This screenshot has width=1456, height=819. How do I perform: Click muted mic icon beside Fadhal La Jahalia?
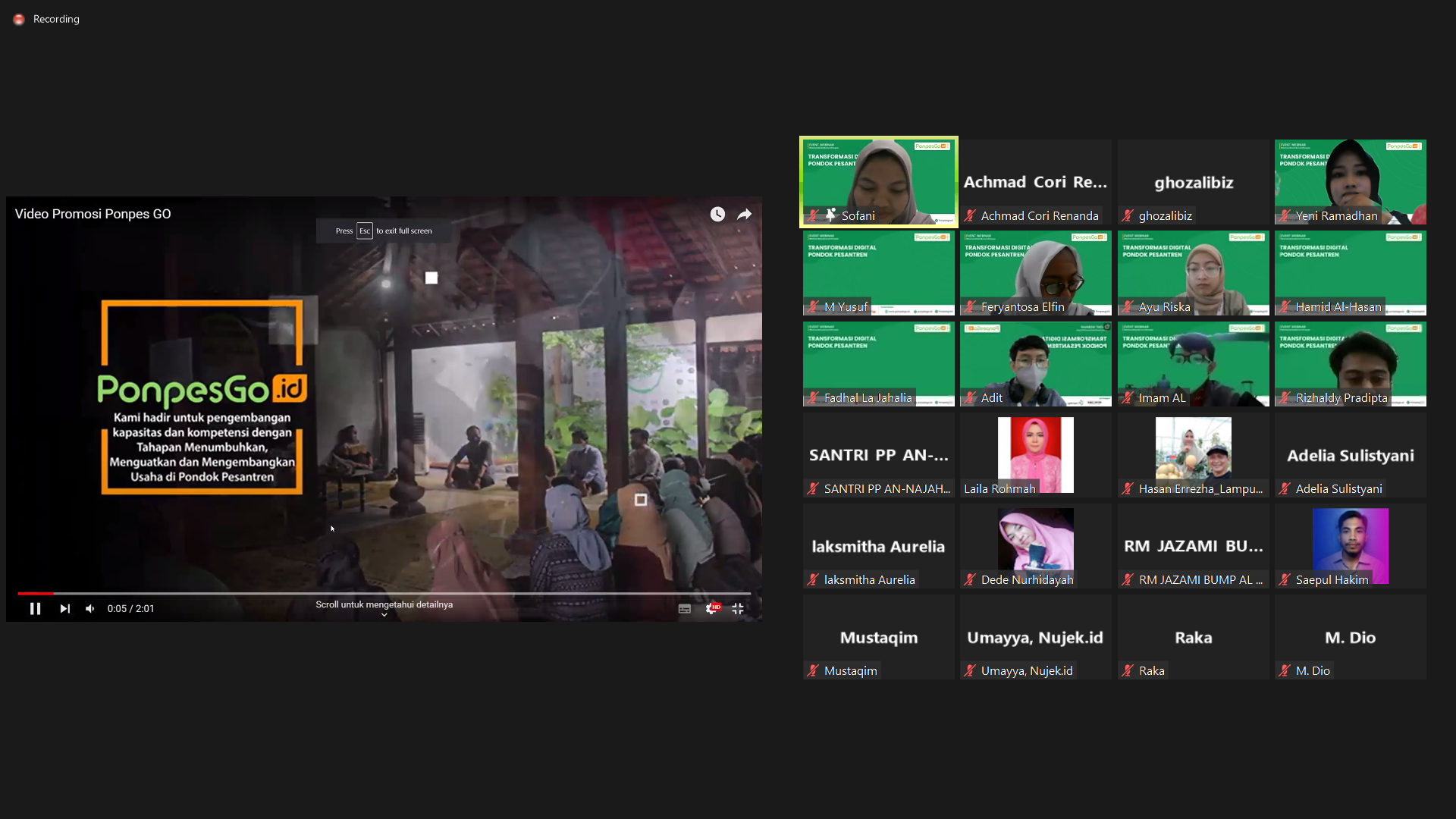pyautogui.click(x=813, y=397)
